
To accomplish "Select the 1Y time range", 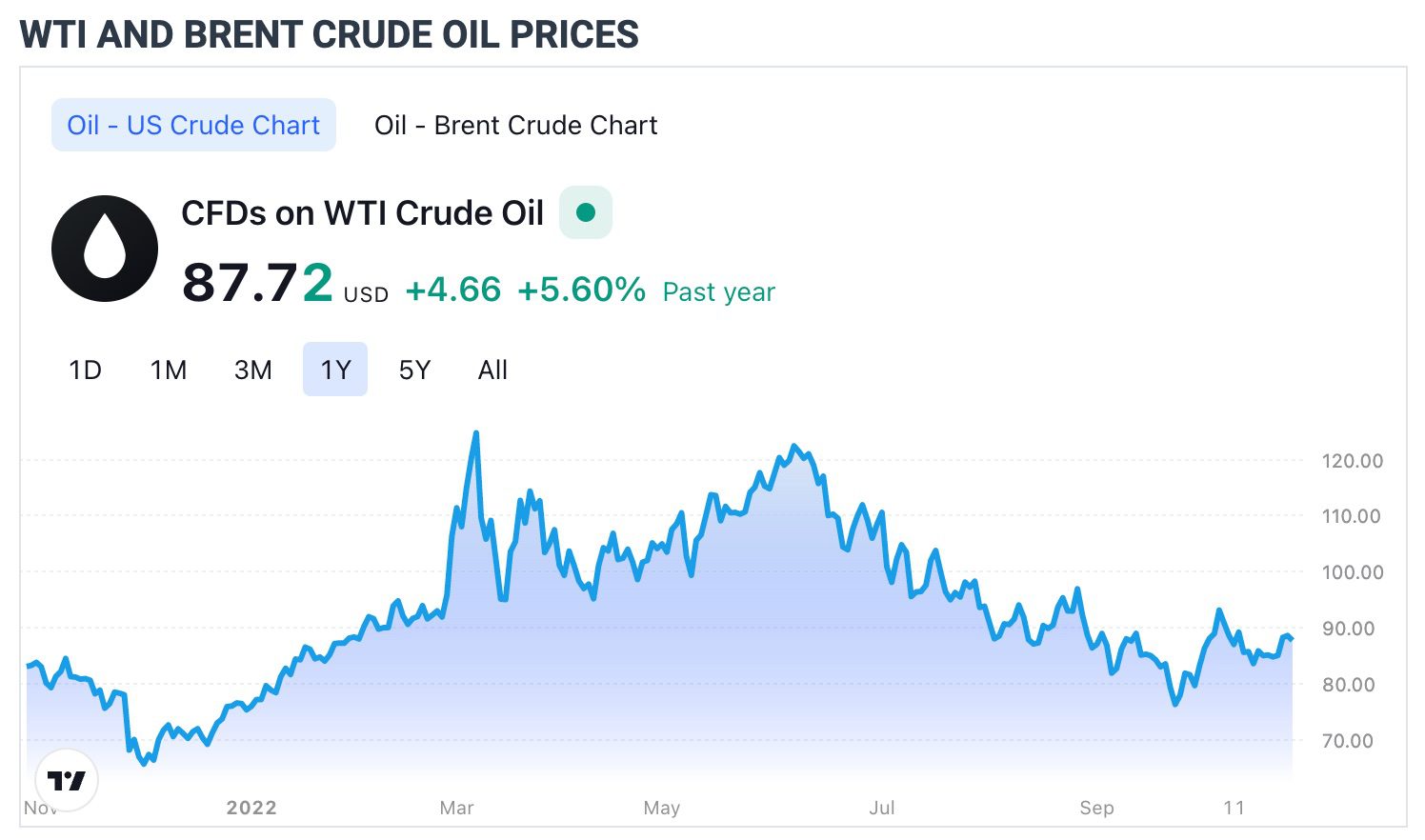I will tap(335, 370).
